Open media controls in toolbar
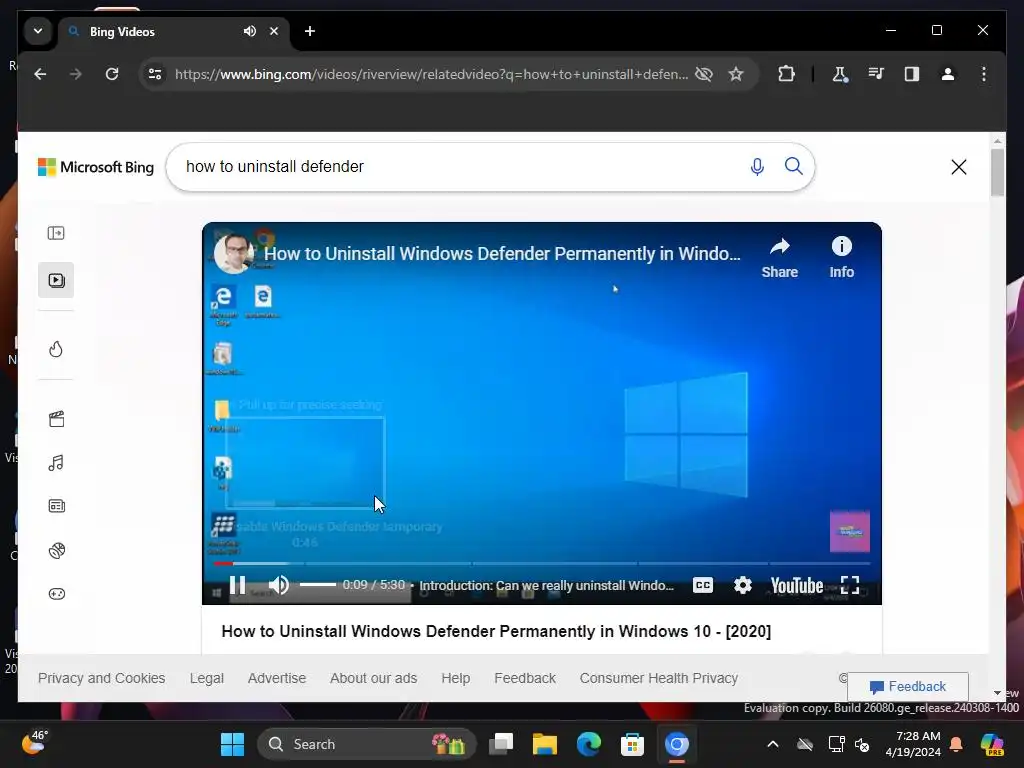1024x768 pixels. point(876,74)
